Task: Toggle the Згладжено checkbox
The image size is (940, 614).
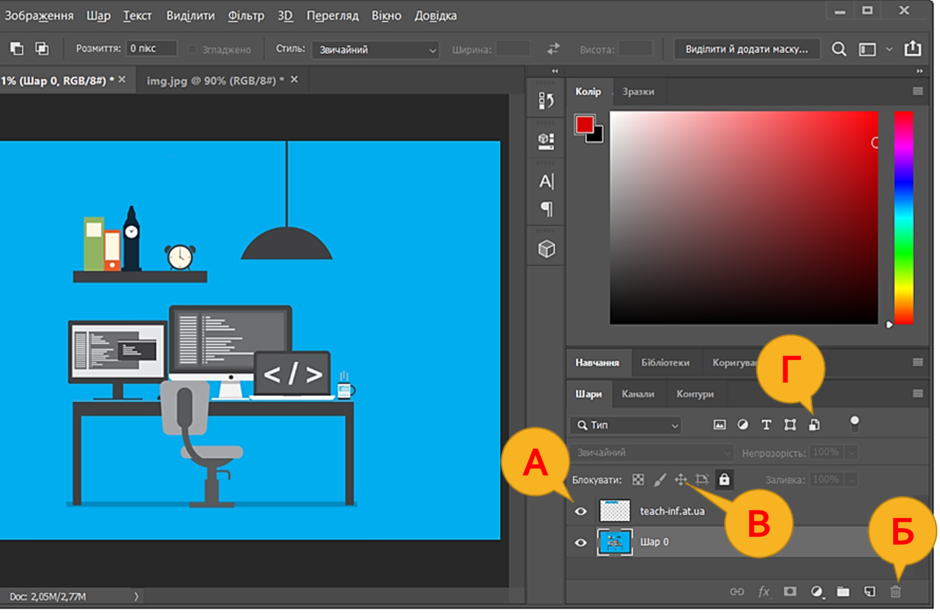Action: [x=192, y=49]
